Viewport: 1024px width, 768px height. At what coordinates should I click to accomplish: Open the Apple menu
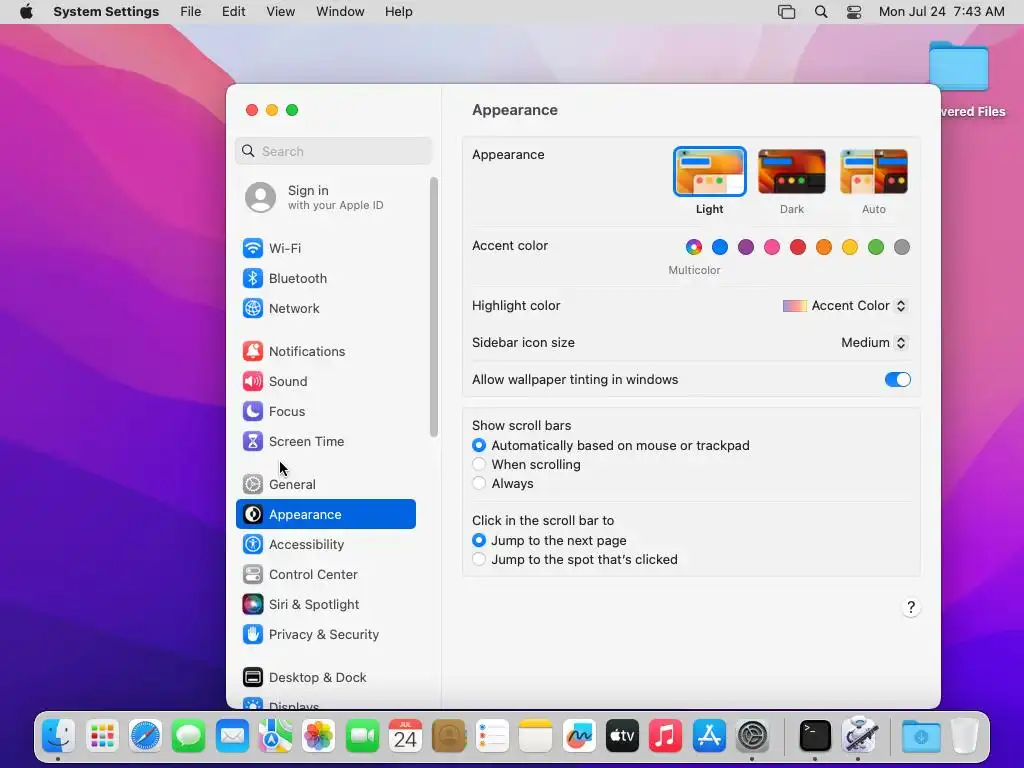click(x=26, y=12)
